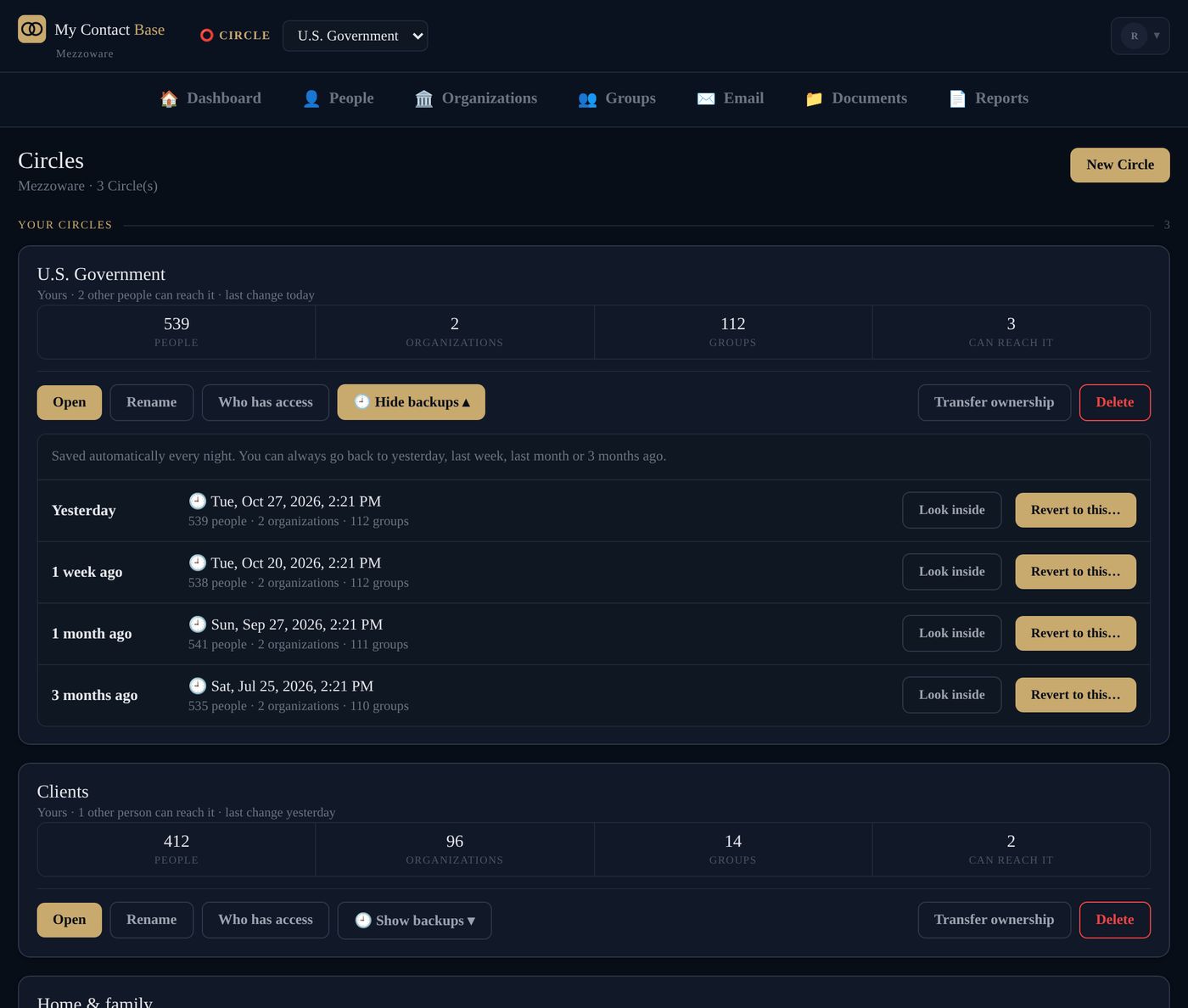The image size is (1188, 1008).
Task: Open the U.S. Government circle selector
Action: 355,36
